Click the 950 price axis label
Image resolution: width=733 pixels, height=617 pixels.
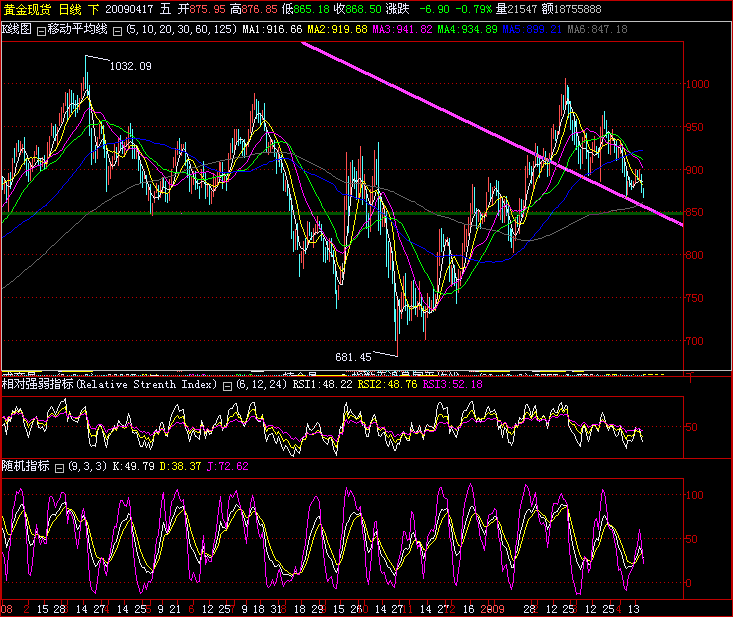coord(694,127)
